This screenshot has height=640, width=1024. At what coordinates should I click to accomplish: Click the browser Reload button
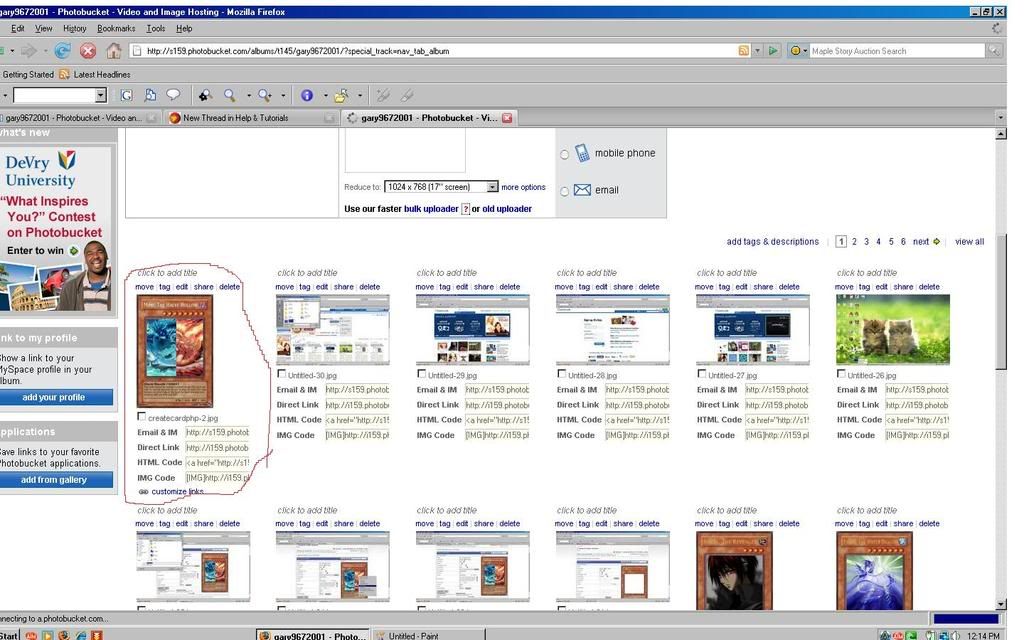click(x=62, y=51)
